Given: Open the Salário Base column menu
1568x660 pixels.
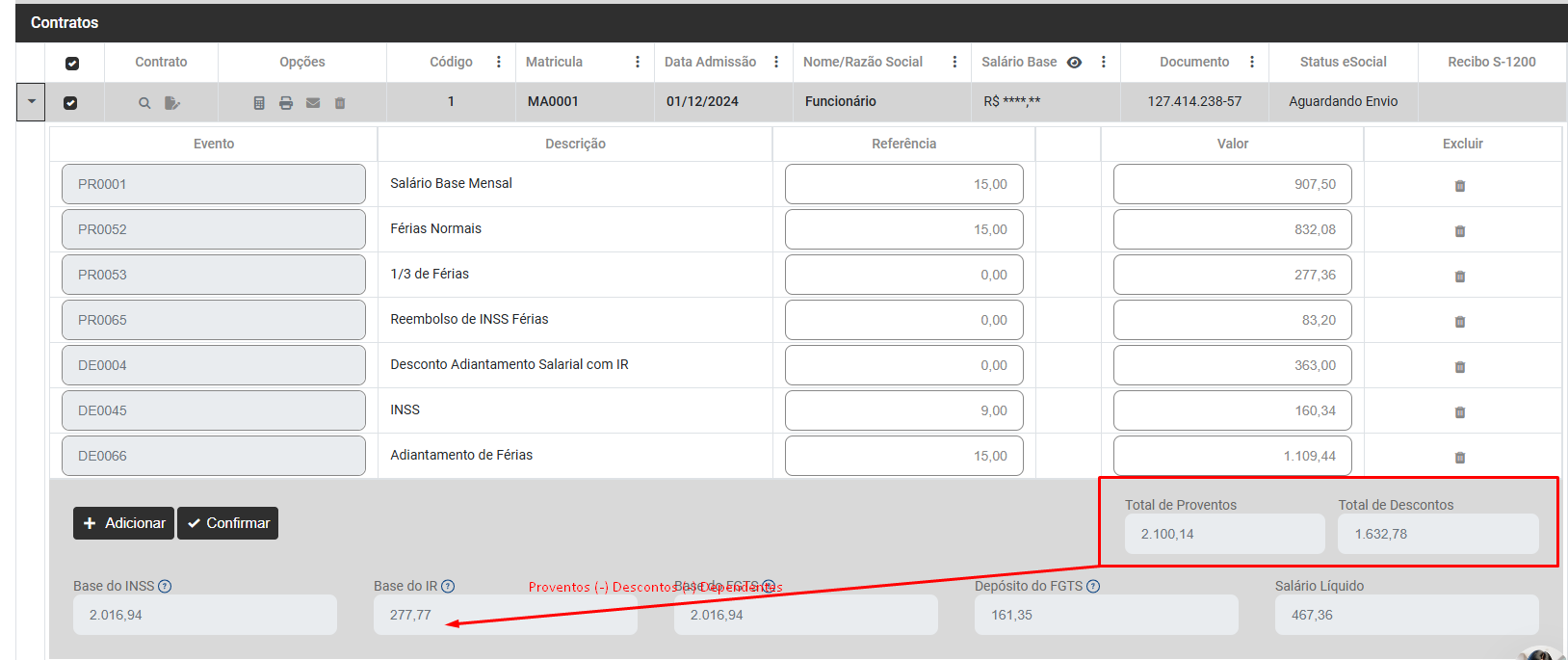Looking at the screenshot, I should click(1104, 62).
